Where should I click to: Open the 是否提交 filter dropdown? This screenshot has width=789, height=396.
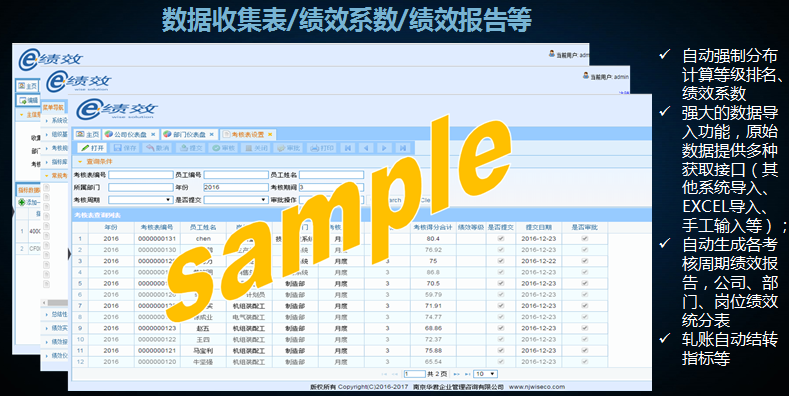pos(236,200)
